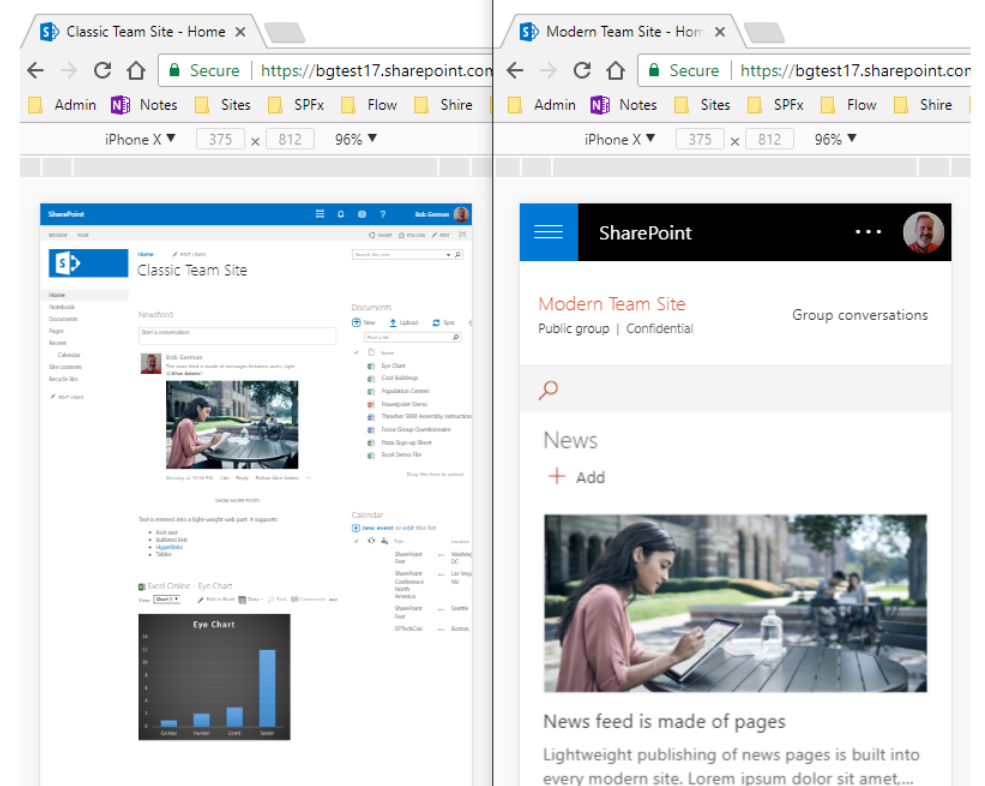Open the BROWSE ribbon tab on classic site
Image resolution: width=985 pixels, height=786 pixels.
tap(58, 235)
